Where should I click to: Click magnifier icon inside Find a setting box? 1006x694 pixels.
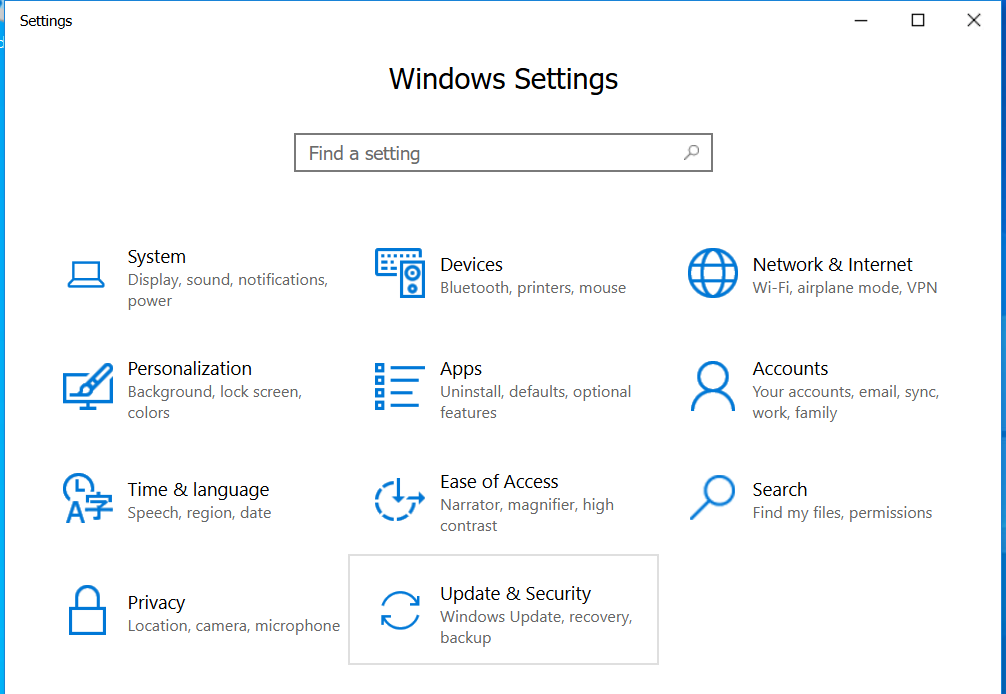[691, 153]
